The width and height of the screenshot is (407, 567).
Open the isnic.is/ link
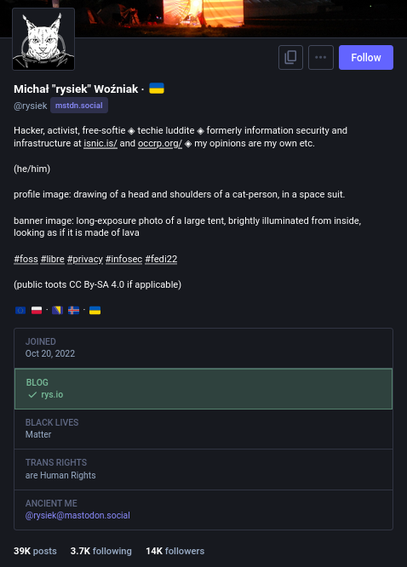(x=100, y=143)
